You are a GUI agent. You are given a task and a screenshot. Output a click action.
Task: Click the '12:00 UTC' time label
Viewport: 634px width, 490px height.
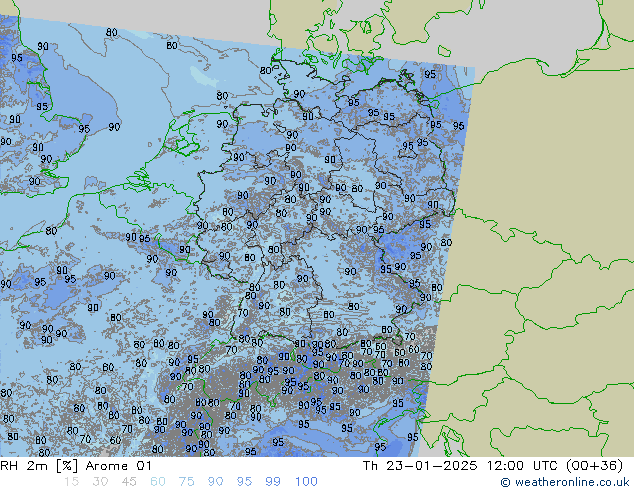(522, 466)
